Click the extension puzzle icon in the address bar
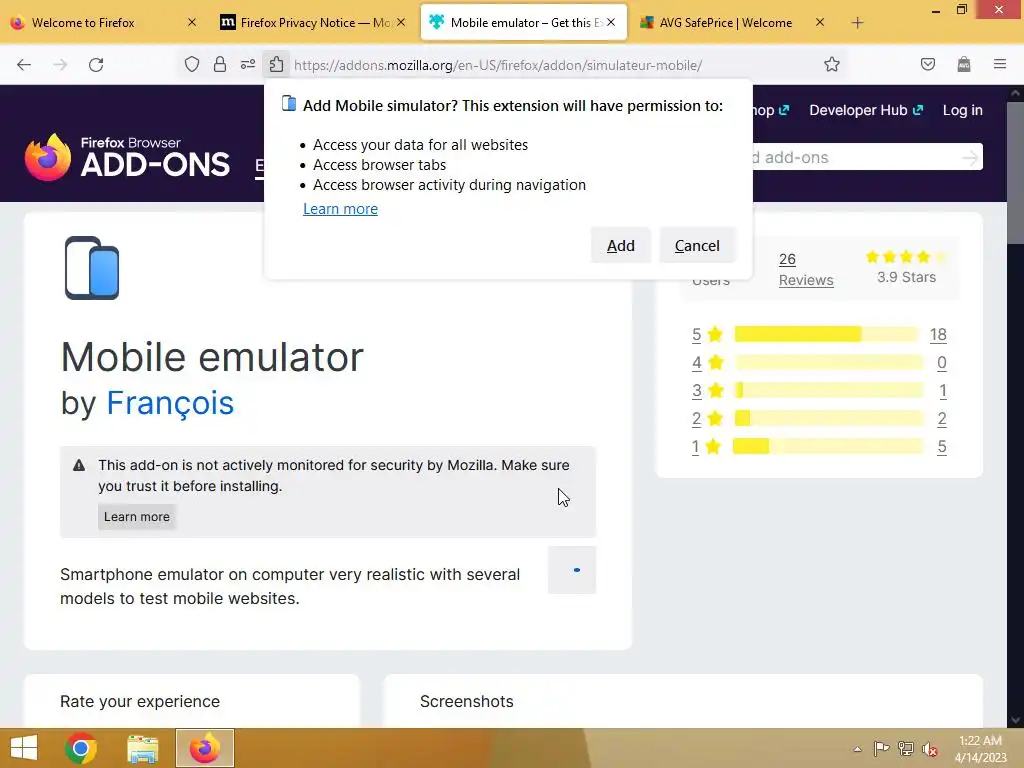 [x=276, y=65]
